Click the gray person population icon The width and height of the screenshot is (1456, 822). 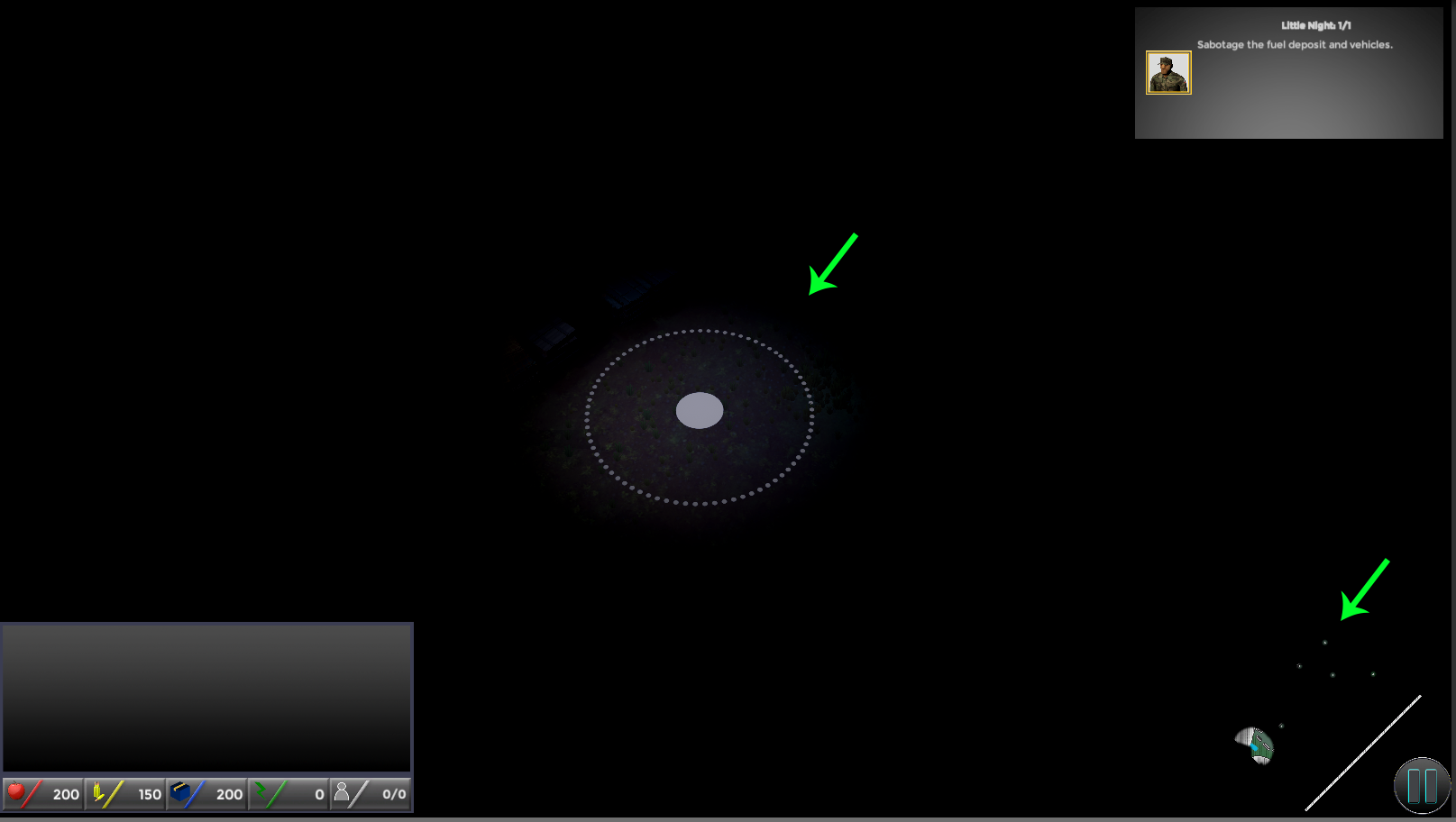pos(342,792)
